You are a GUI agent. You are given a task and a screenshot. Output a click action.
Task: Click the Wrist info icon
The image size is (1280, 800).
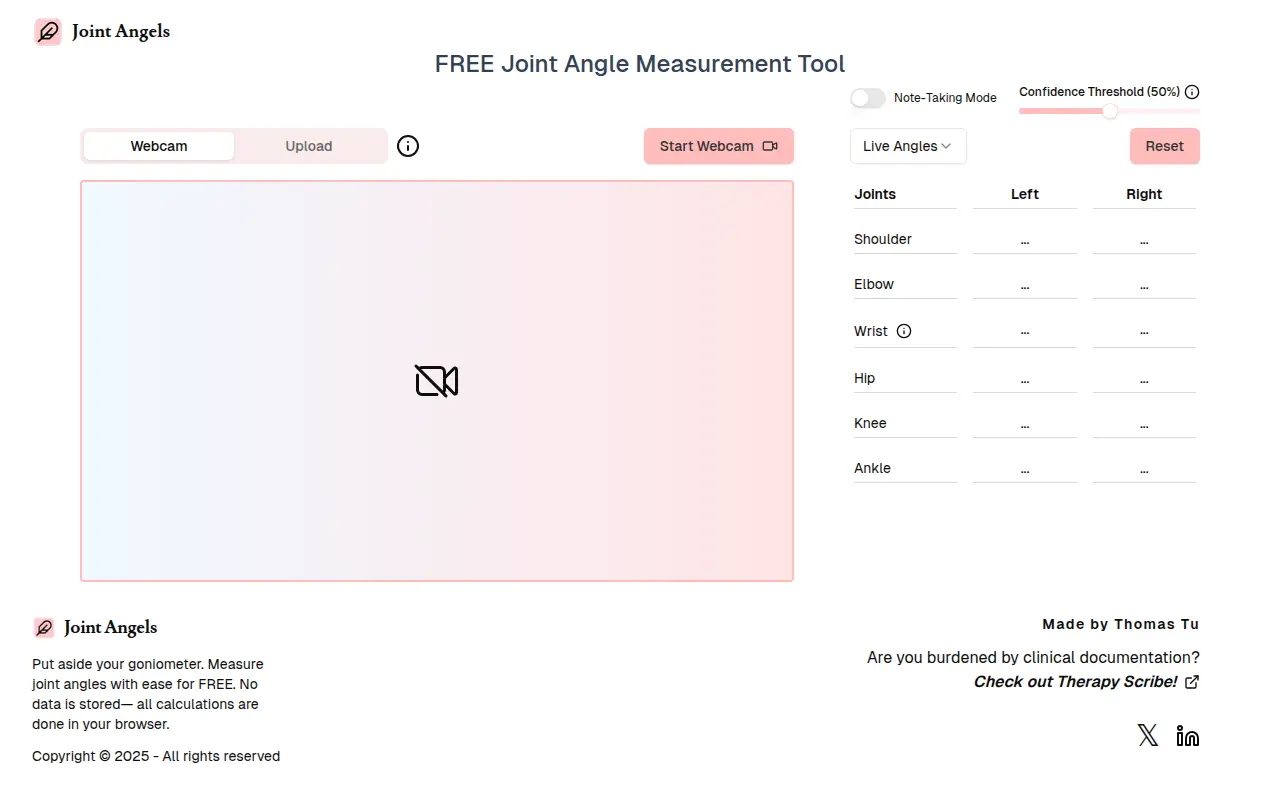pyautogui.click(x=904, y=331)
